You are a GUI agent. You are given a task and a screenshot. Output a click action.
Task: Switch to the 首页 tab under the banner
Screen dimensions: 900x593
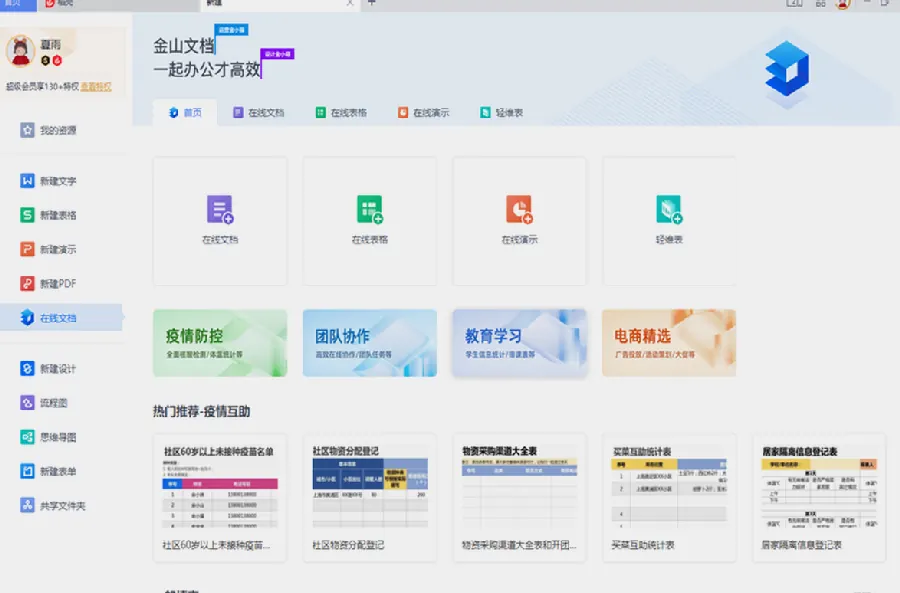(x=185, y=113)
